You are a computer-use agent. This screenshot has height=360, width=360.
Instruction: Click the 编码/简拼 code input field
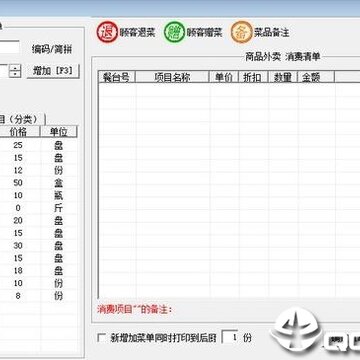pyautogui.click(x=9, y=47)
